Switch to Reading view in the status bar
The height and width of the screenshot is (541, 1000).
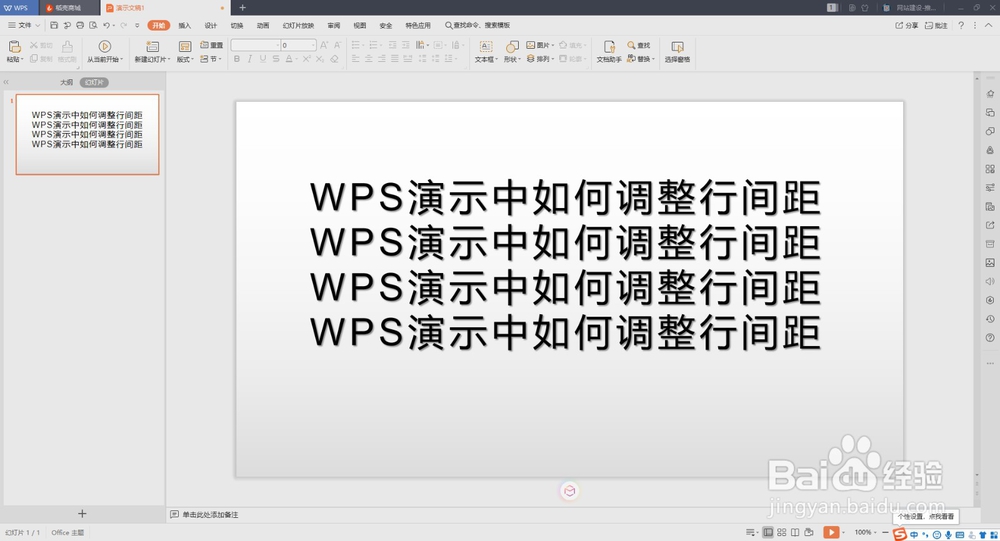point(795,532)
